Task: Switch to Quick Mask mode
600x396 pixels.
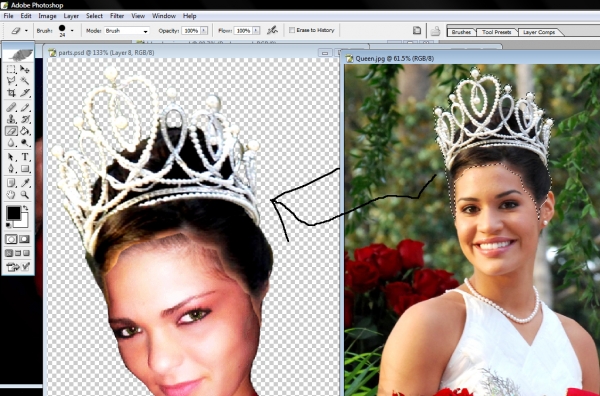Action: pyautogui.click(x=24, y=240)
